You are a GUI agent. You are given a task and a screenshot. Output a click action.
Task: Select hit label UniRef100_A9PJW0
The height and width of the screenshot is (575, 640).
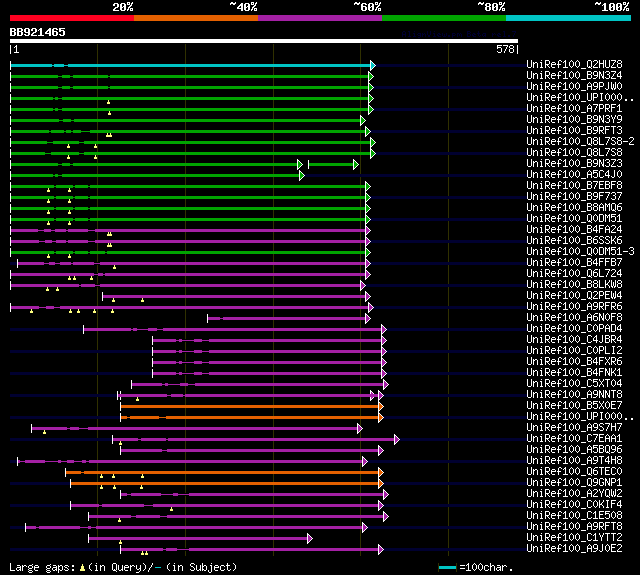point(574,87)
